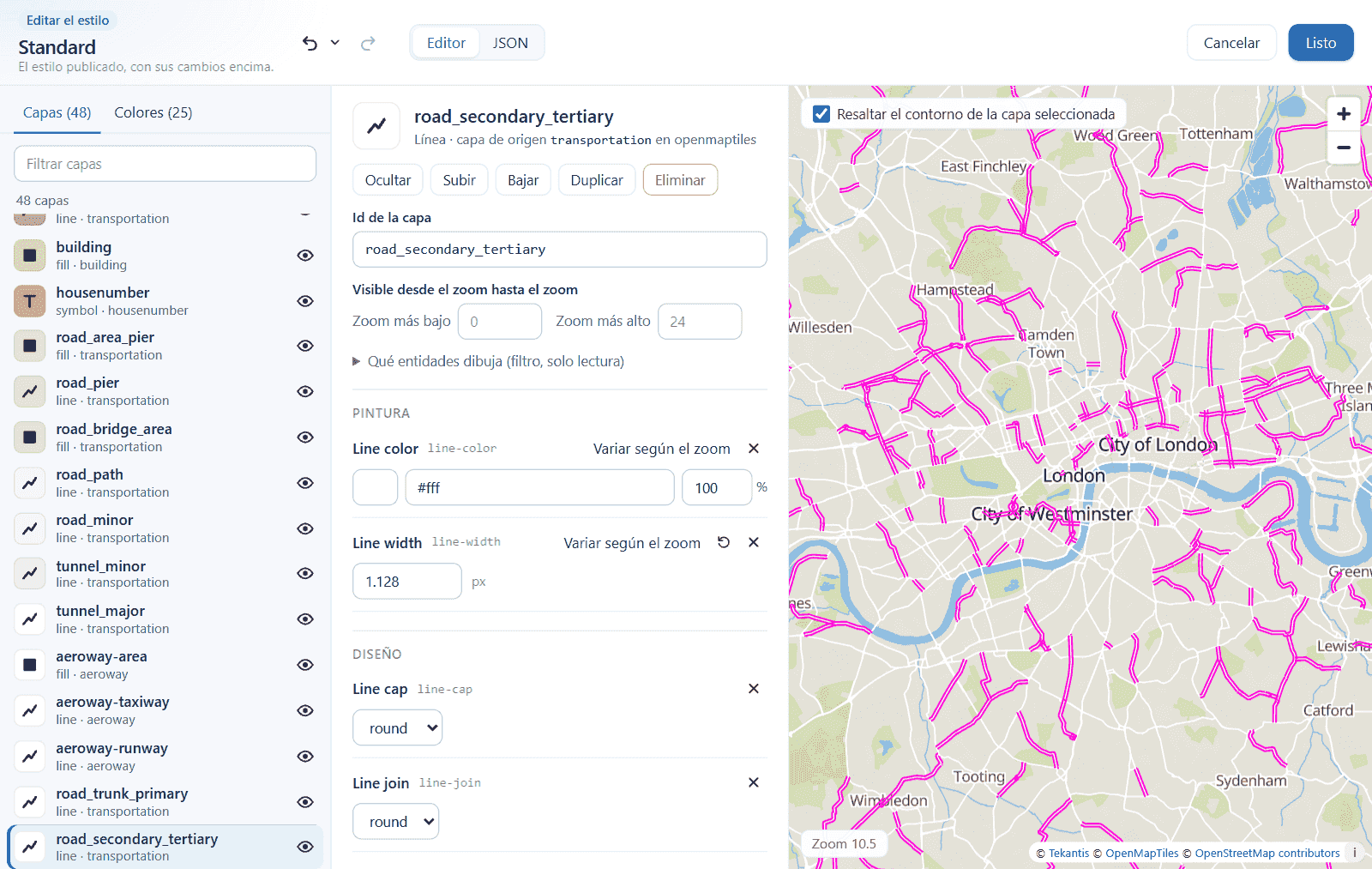Click the housenumber symbol layer icon
The width and height of the screenshot is (1372, 869).
click(30, 301)
